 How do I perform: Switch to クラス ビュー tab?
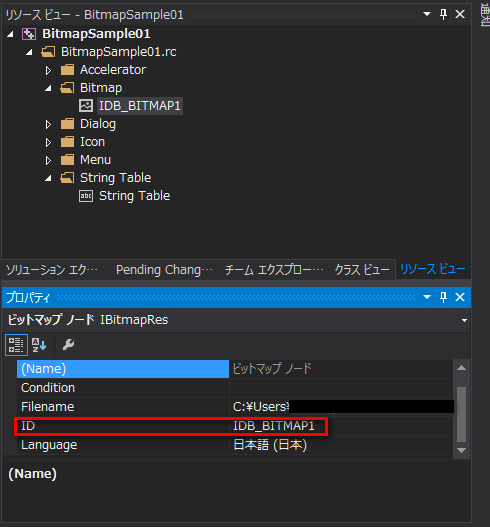point(362,270)
